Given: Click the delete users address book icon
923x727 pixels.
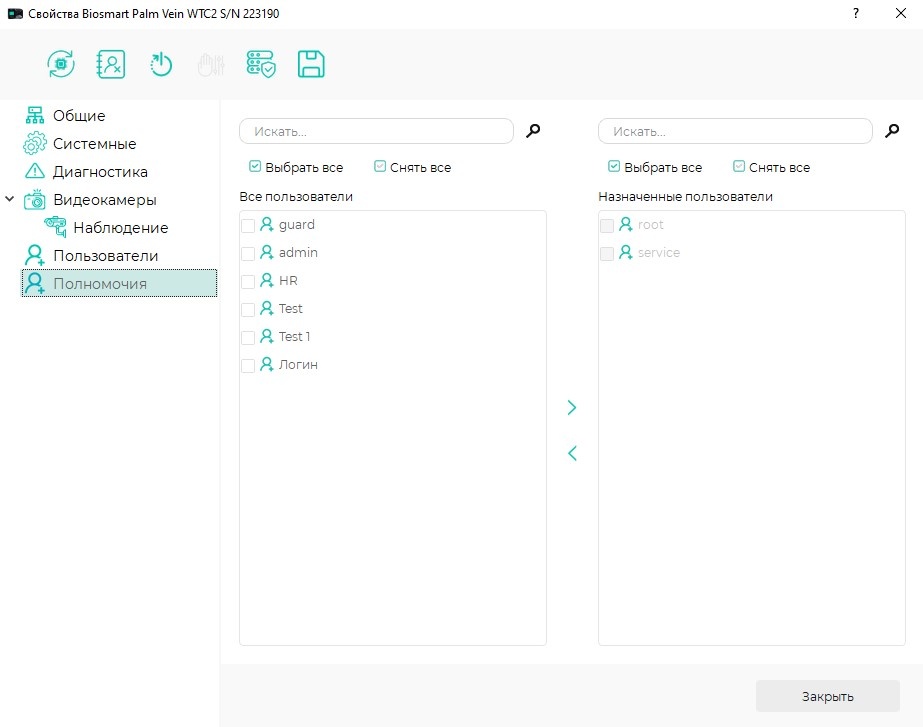Looking at the screenshot, I should (x=111, y=64).
